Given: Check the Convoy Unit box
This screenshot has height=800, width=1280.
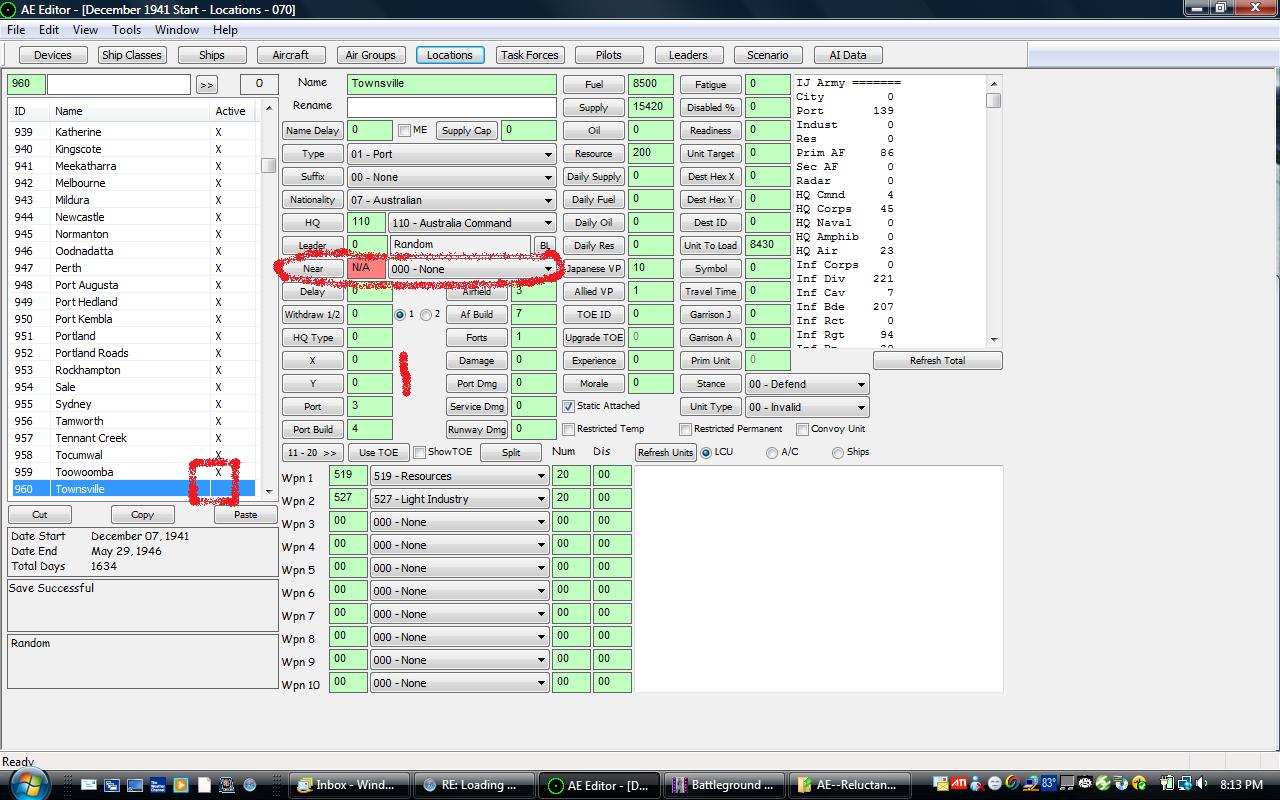Looking at the screenshot, I should (x=802, y=429).
